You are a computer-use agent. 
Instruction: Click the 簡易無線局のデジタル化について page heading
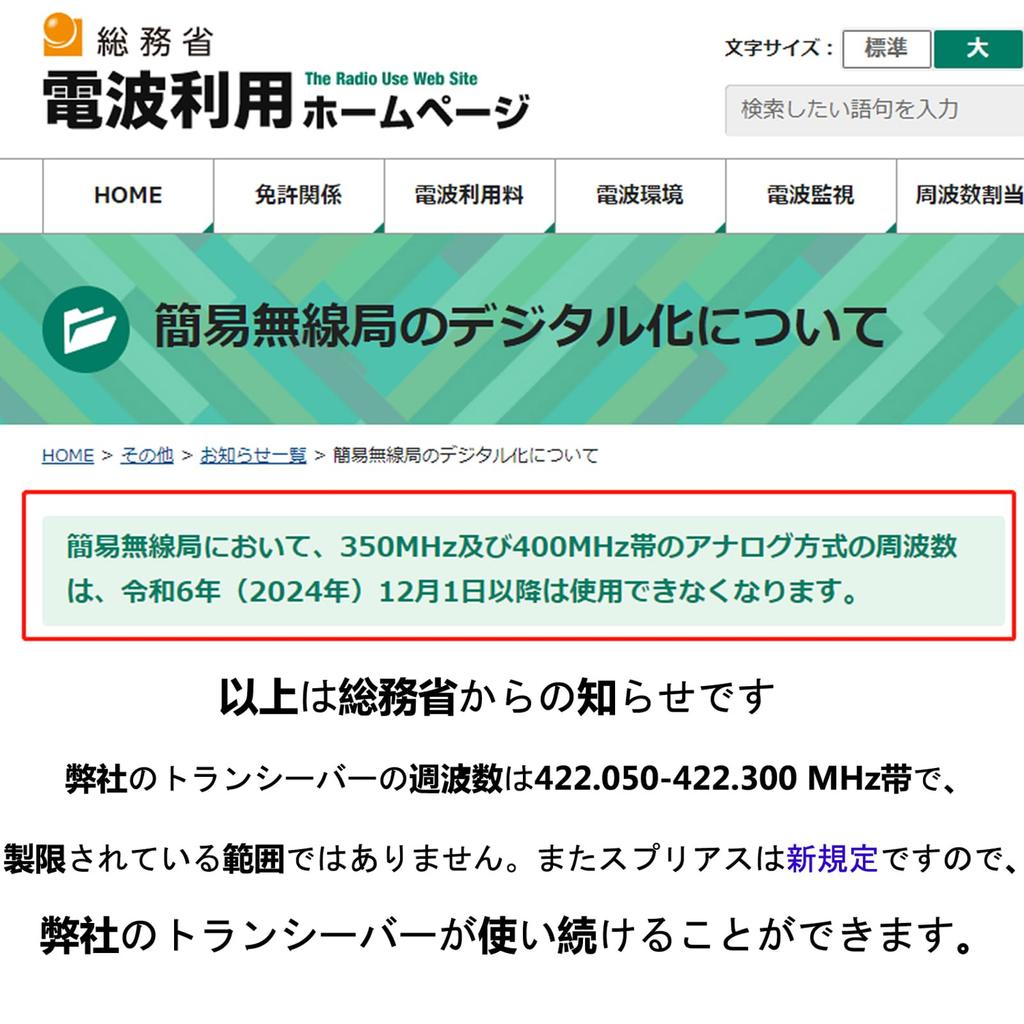click(x=520, y=326)
